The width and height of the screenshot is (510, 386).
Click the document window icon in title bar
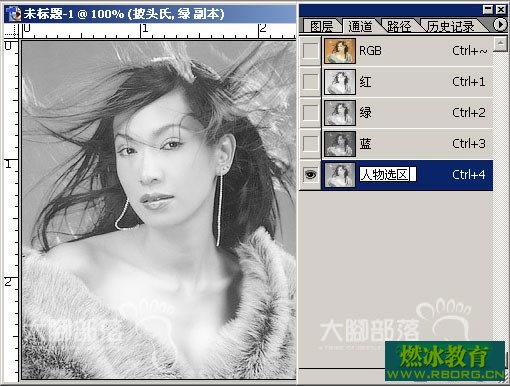coord(14,14)
